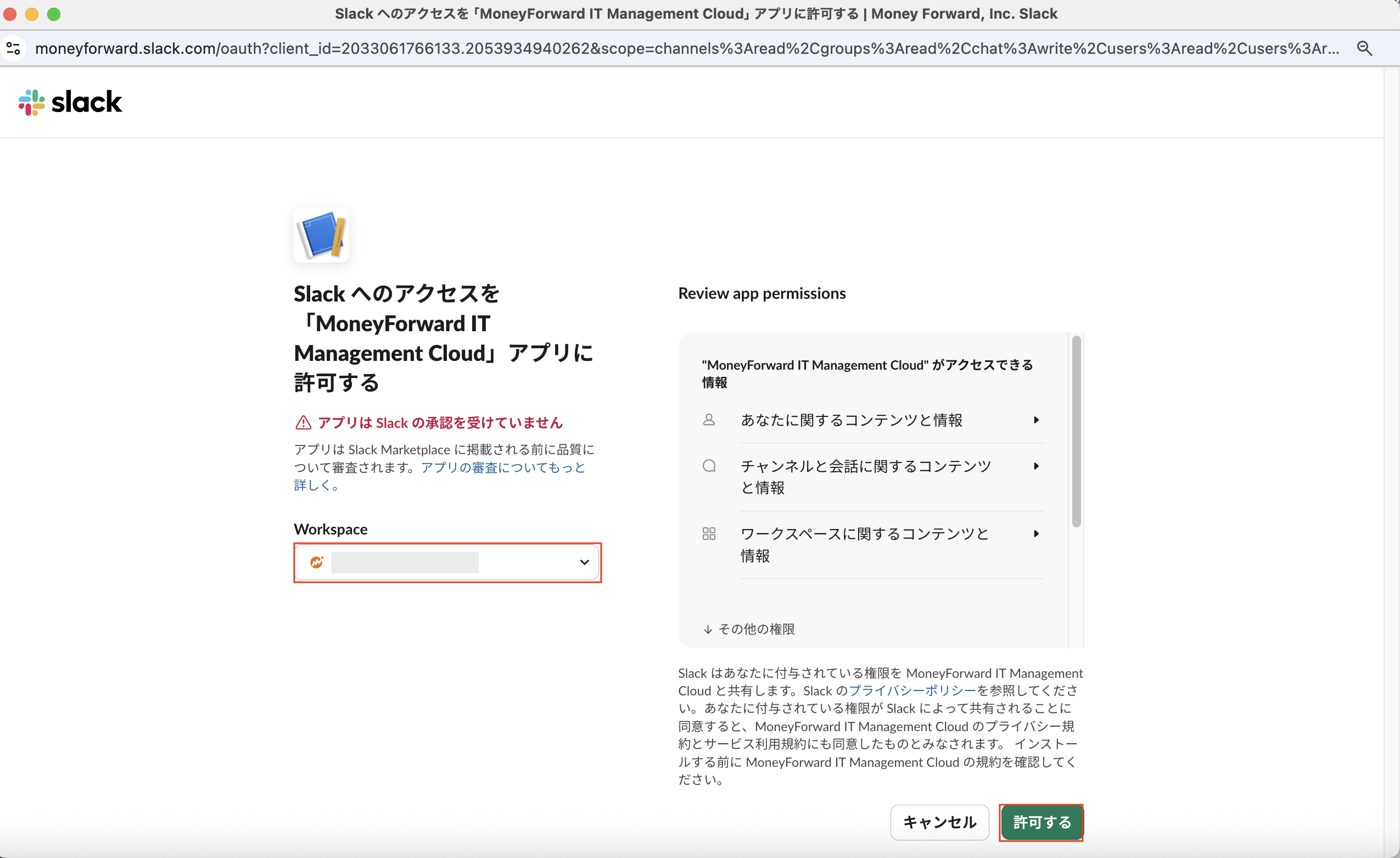Screen dimensions: 1400x858
Task: Click the chat bubble icon beside チャンネルと会話
Action: click(709, 466)
